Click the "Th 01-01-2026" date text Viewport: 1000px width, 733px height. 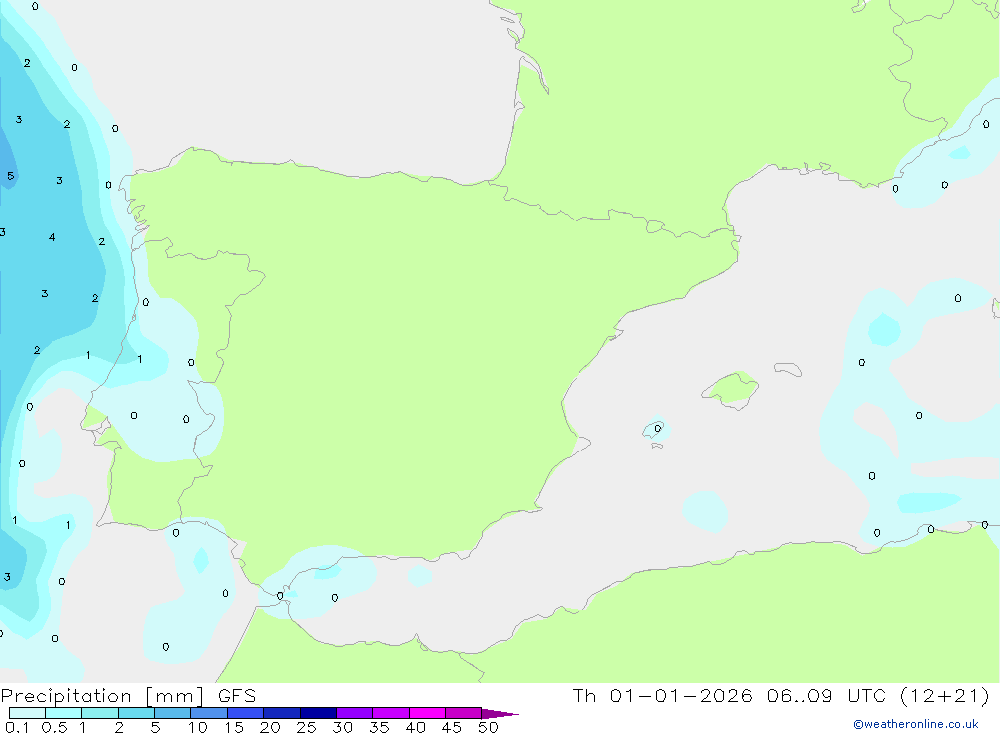tap(662, 696)
